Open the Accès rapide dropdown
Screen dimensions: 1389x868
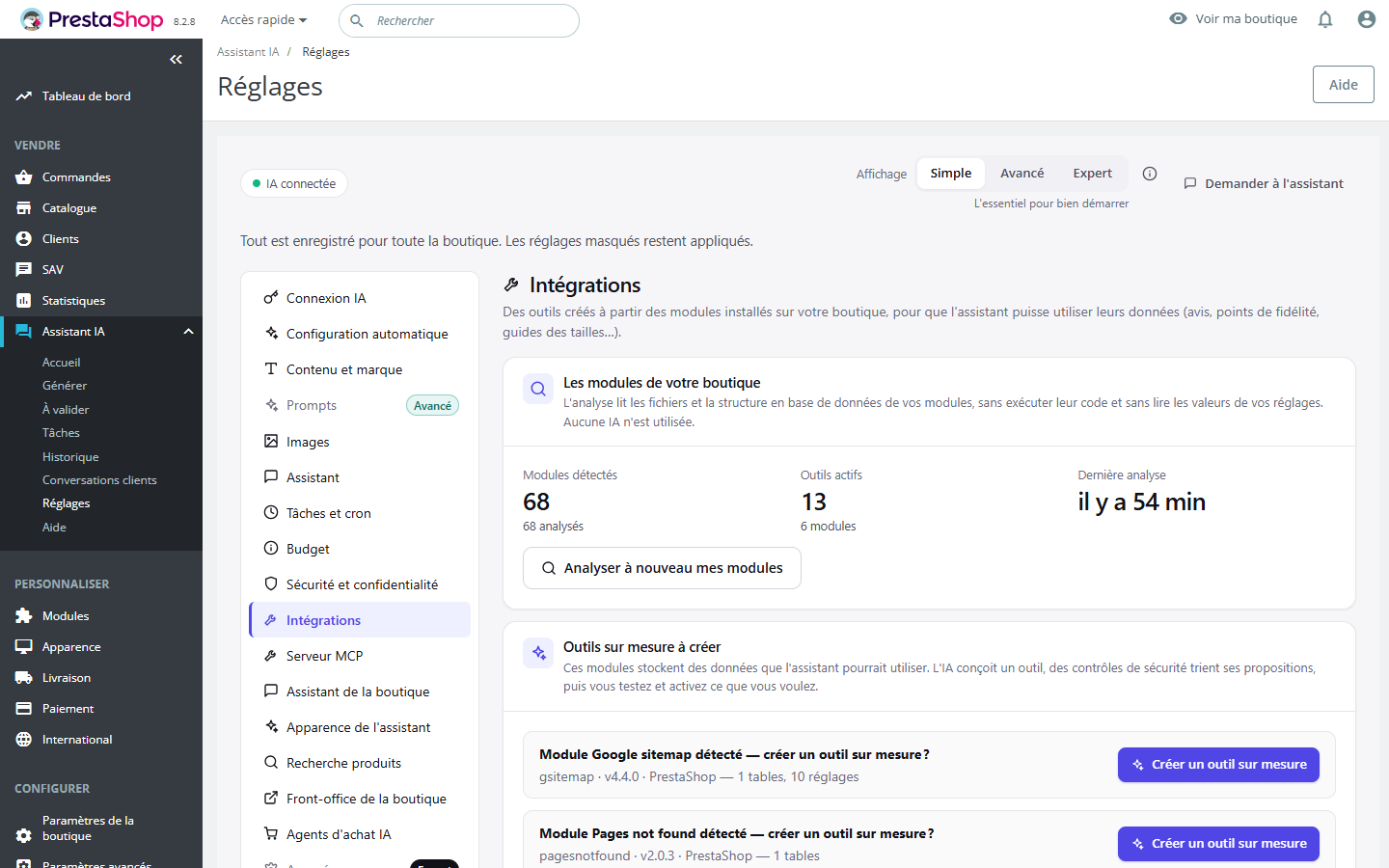(263, 20)
